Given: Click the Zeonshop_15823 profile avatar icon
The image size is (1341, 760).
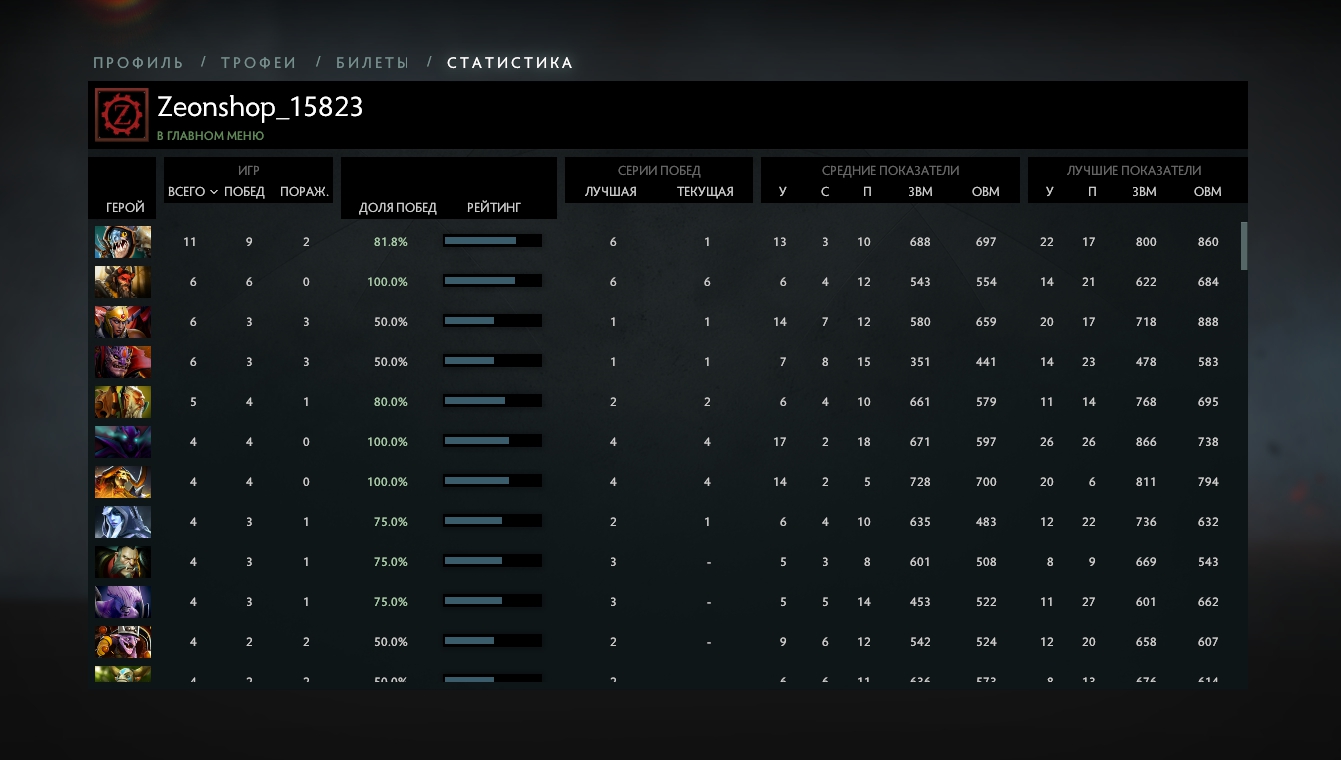Looking at the screenshot, I should click(122, 114).
